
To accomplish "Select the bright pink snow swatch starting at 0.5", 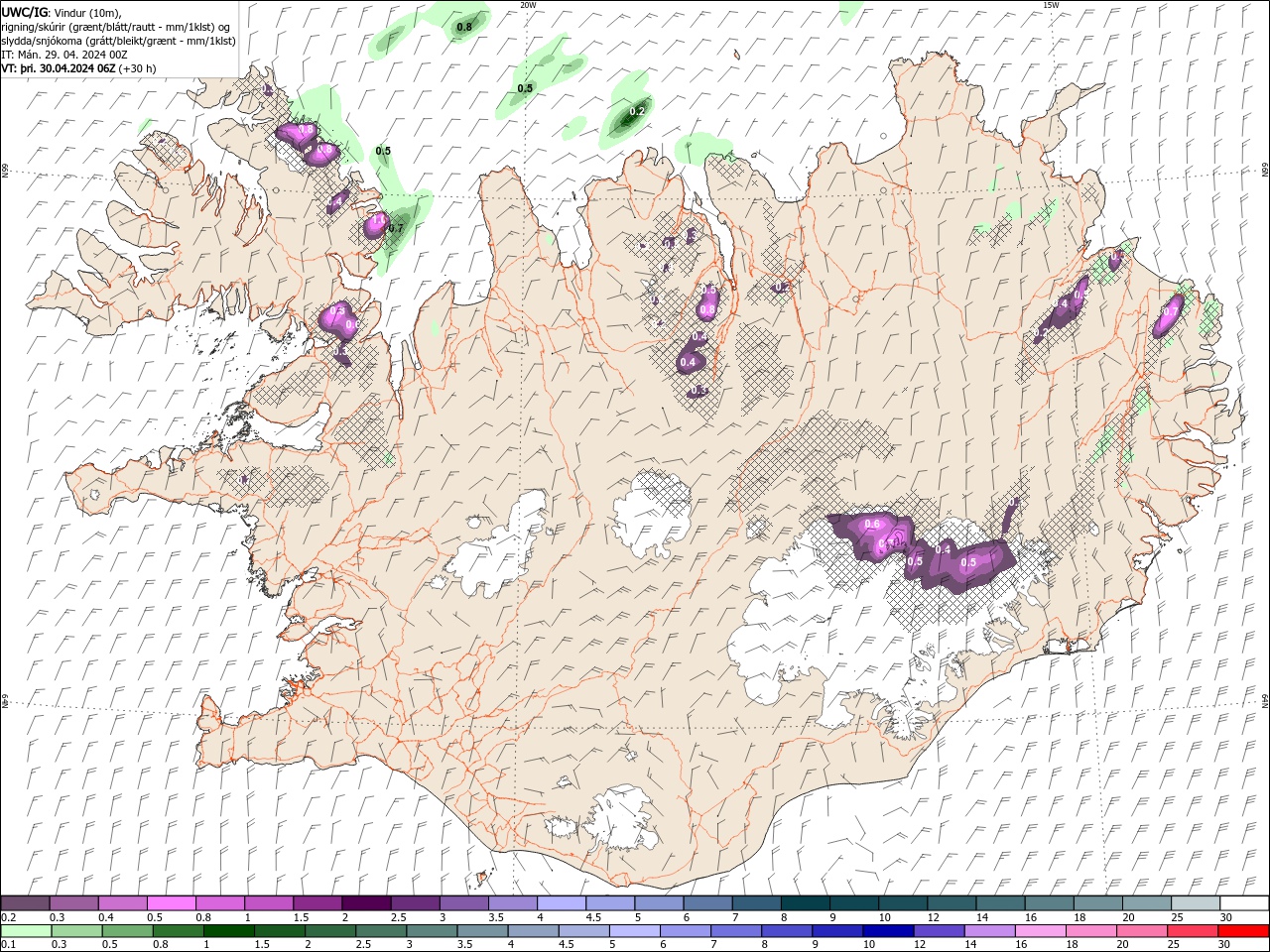I will pyautogui.click(x=172, y=903).
